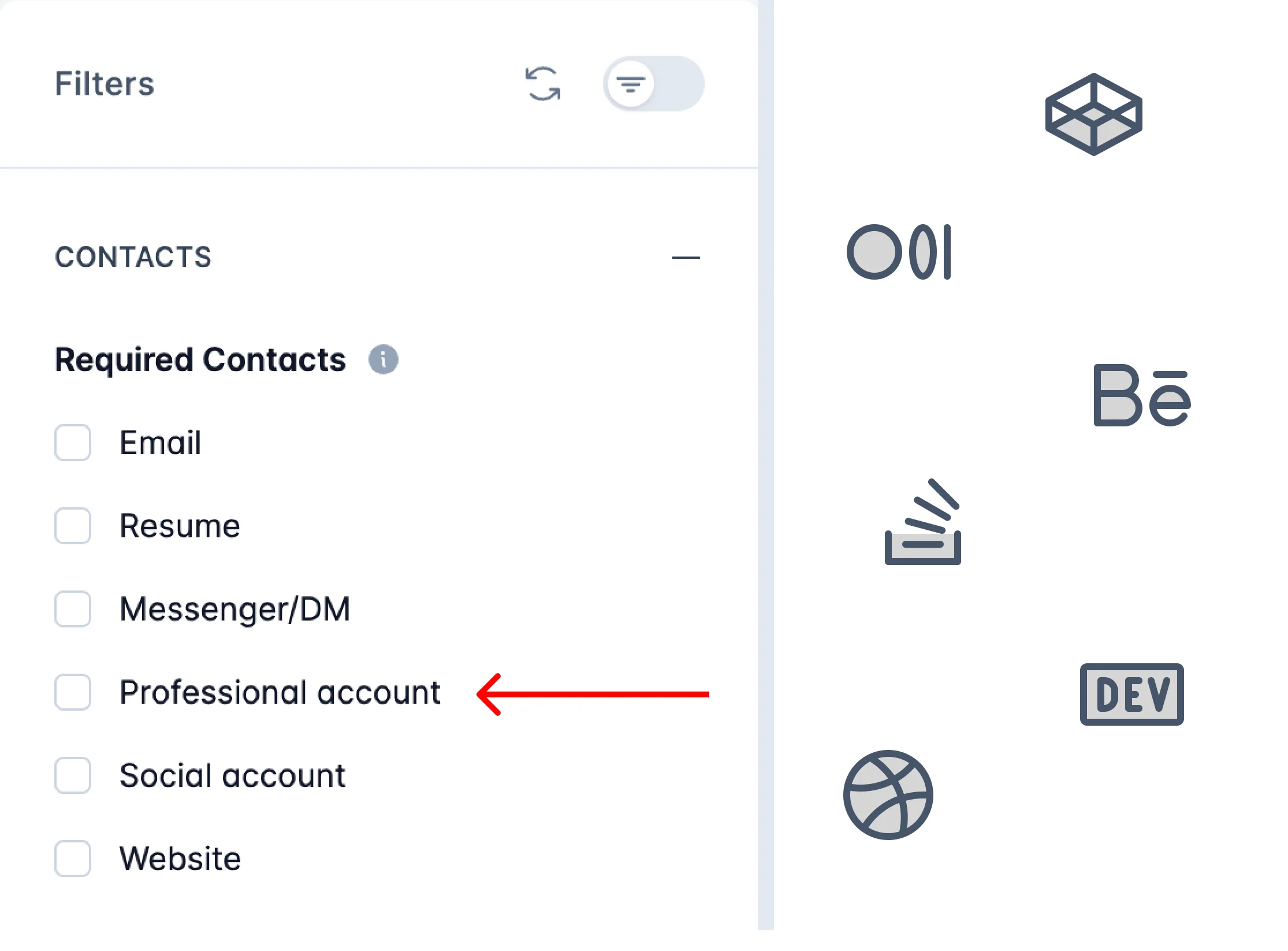
Task: Click the Social account label text
Action: pos(232,775)
